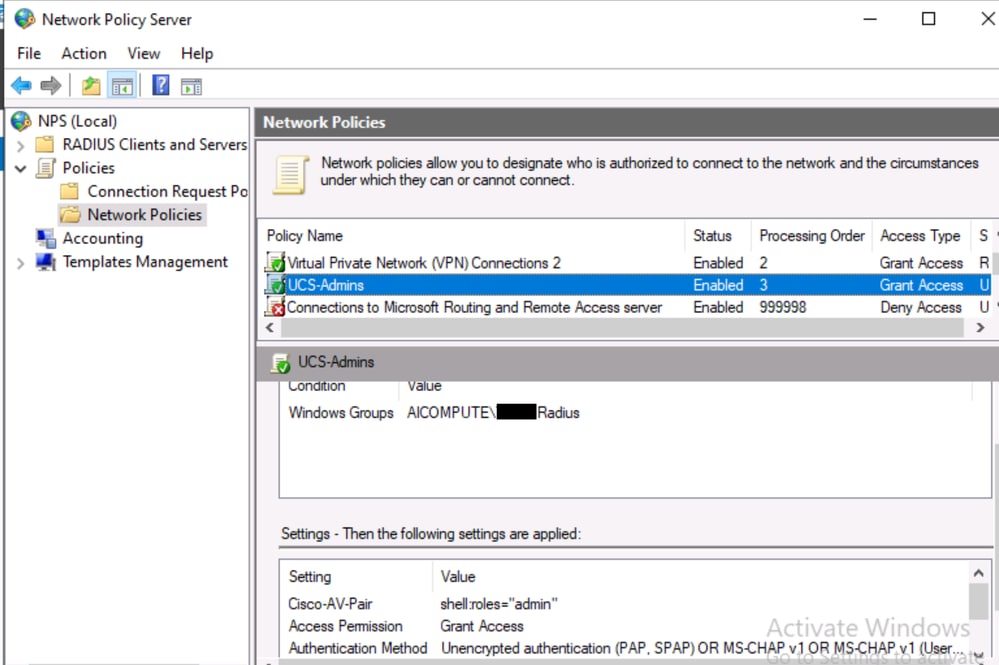
Task: Click the Back arrow toolbar icon
Action: click(x=22, y=85)
